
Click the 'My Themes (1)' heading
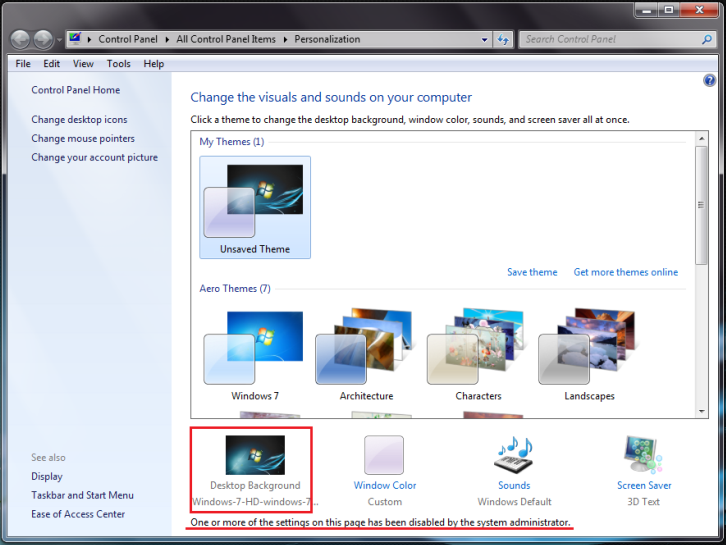coord(232,142)
